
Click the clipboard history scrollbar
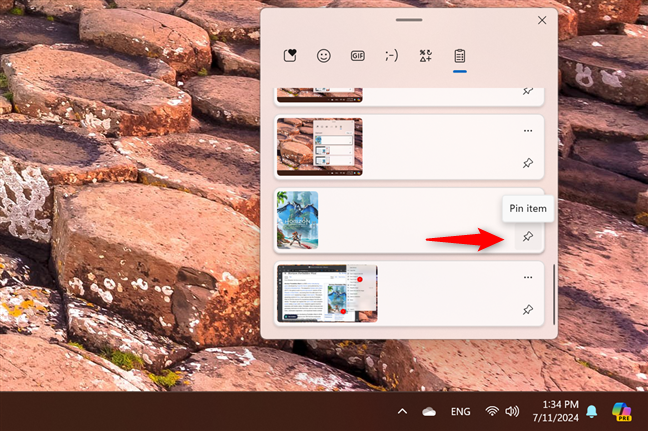[x=554, y=294]
